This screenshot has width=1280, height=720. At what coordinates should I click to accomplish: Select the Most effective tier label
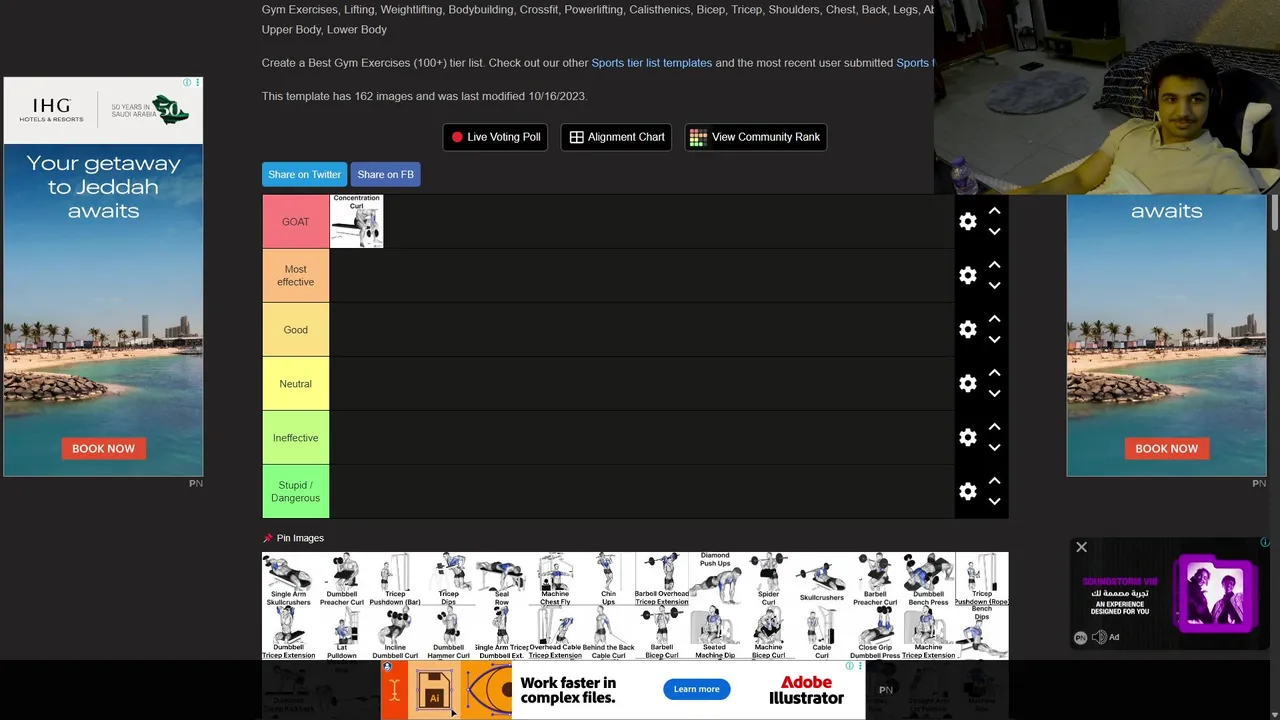[296, 276]
